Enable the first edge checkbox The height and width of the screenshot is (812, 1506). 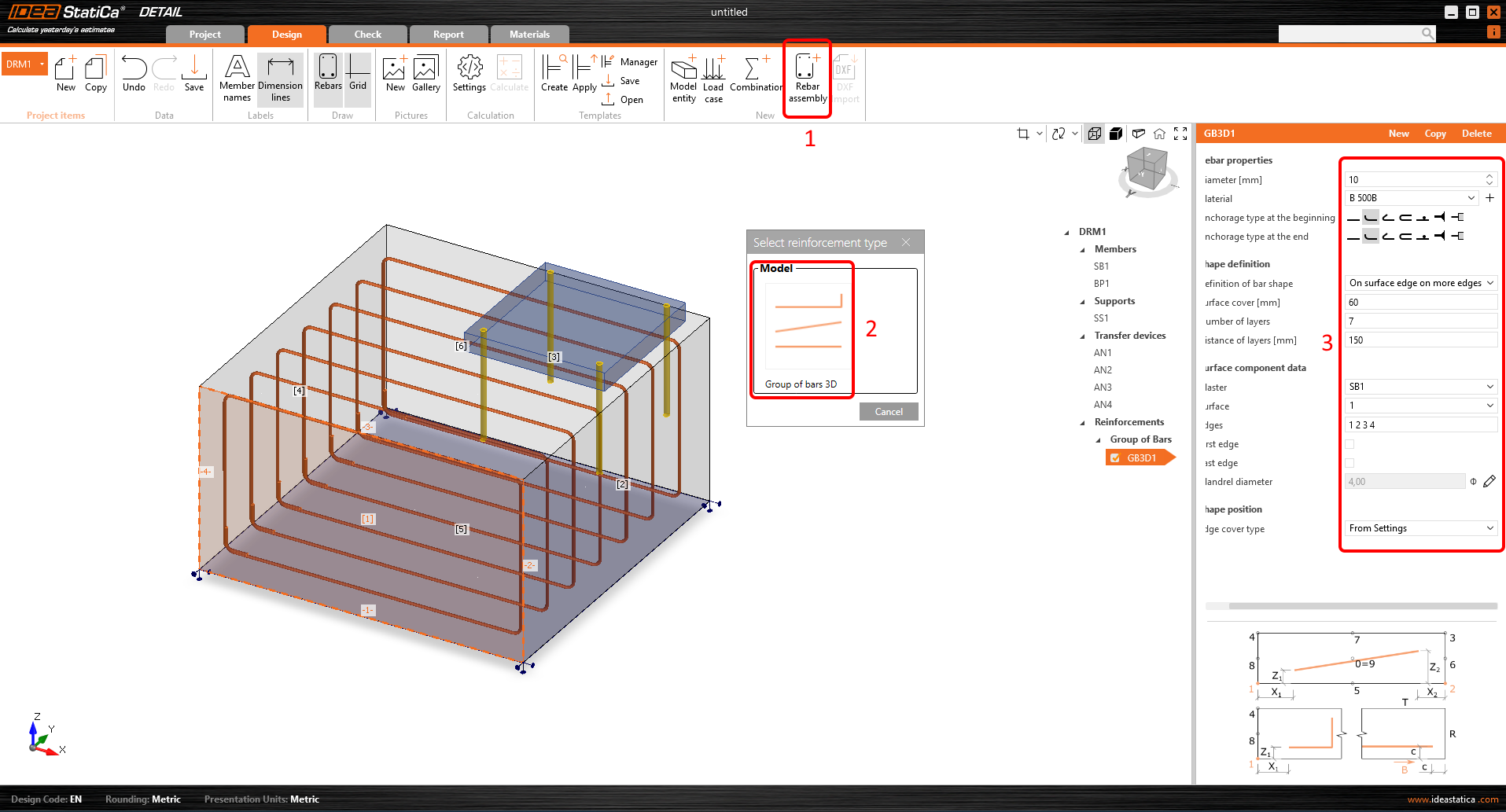[1350, 443]
